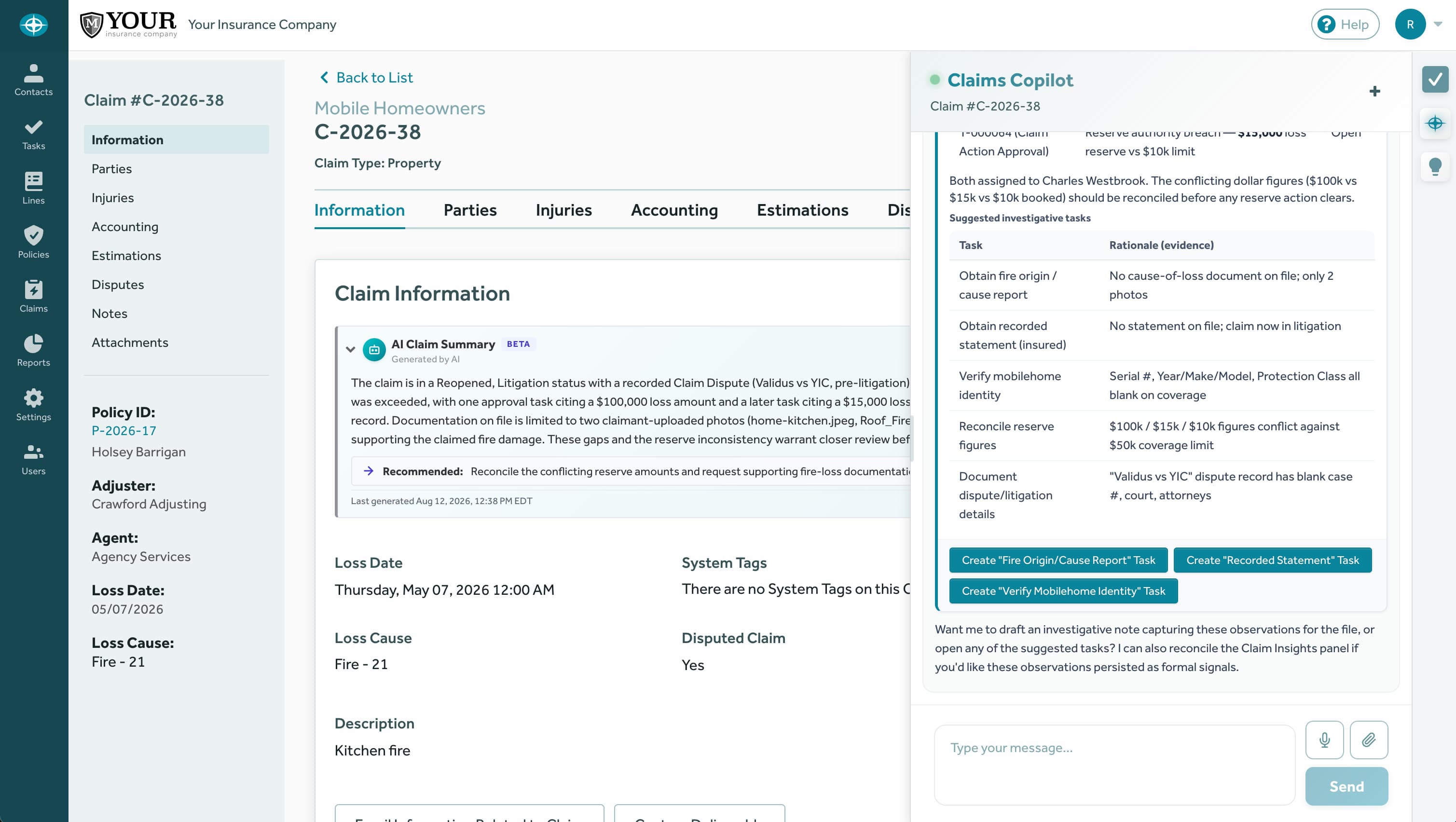The width and height of the screenshot is (1456, 822).
Task: Click "Agency Services" agent name
Action: pyautogui.click(x=141, y=556)
